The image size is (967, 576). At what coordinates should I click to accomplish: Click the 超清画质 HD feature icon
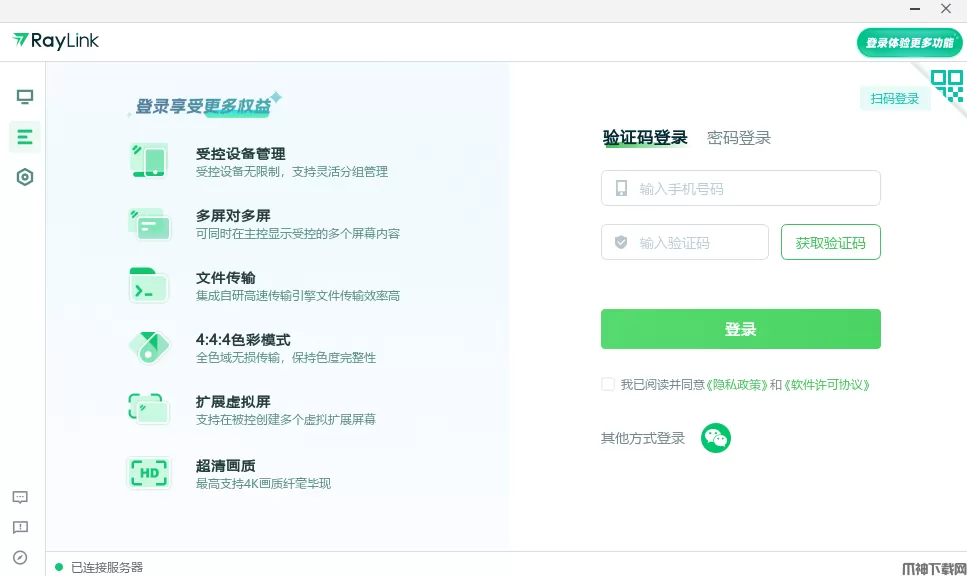pos(149,472)
